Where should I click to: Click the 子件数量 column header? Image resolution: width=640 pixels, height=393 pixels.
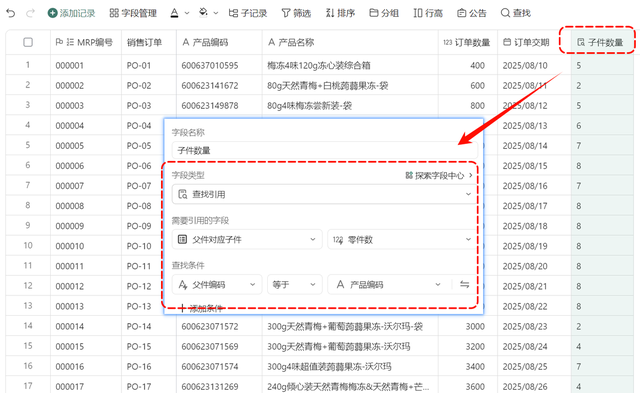602,42
